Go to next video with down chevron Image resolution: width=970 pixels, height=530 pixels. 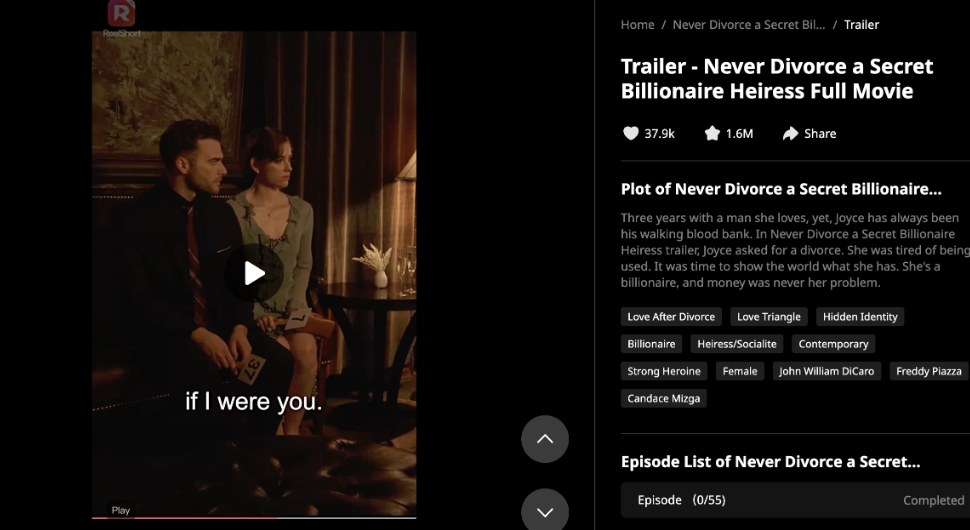point(544,511)
